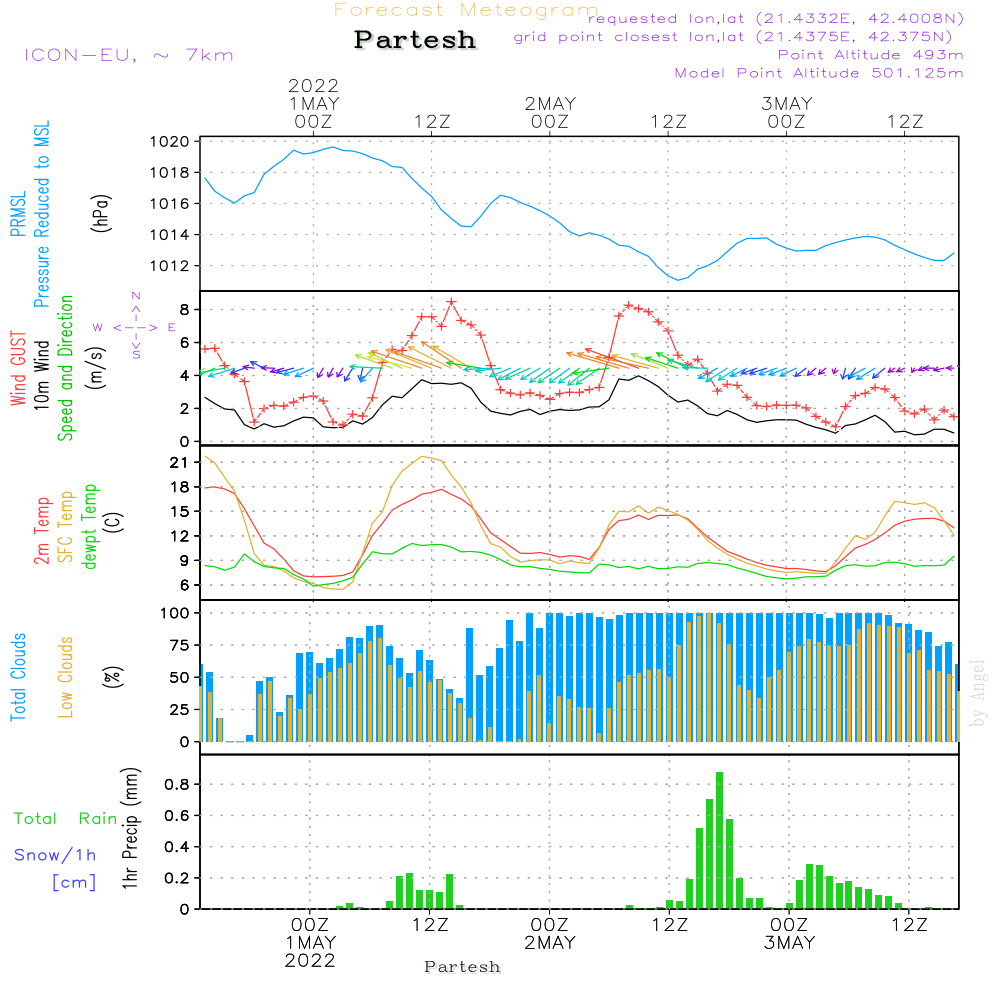Click the (%) cloud unit label
This screenshot has width=1000, height=1000.
112,677
